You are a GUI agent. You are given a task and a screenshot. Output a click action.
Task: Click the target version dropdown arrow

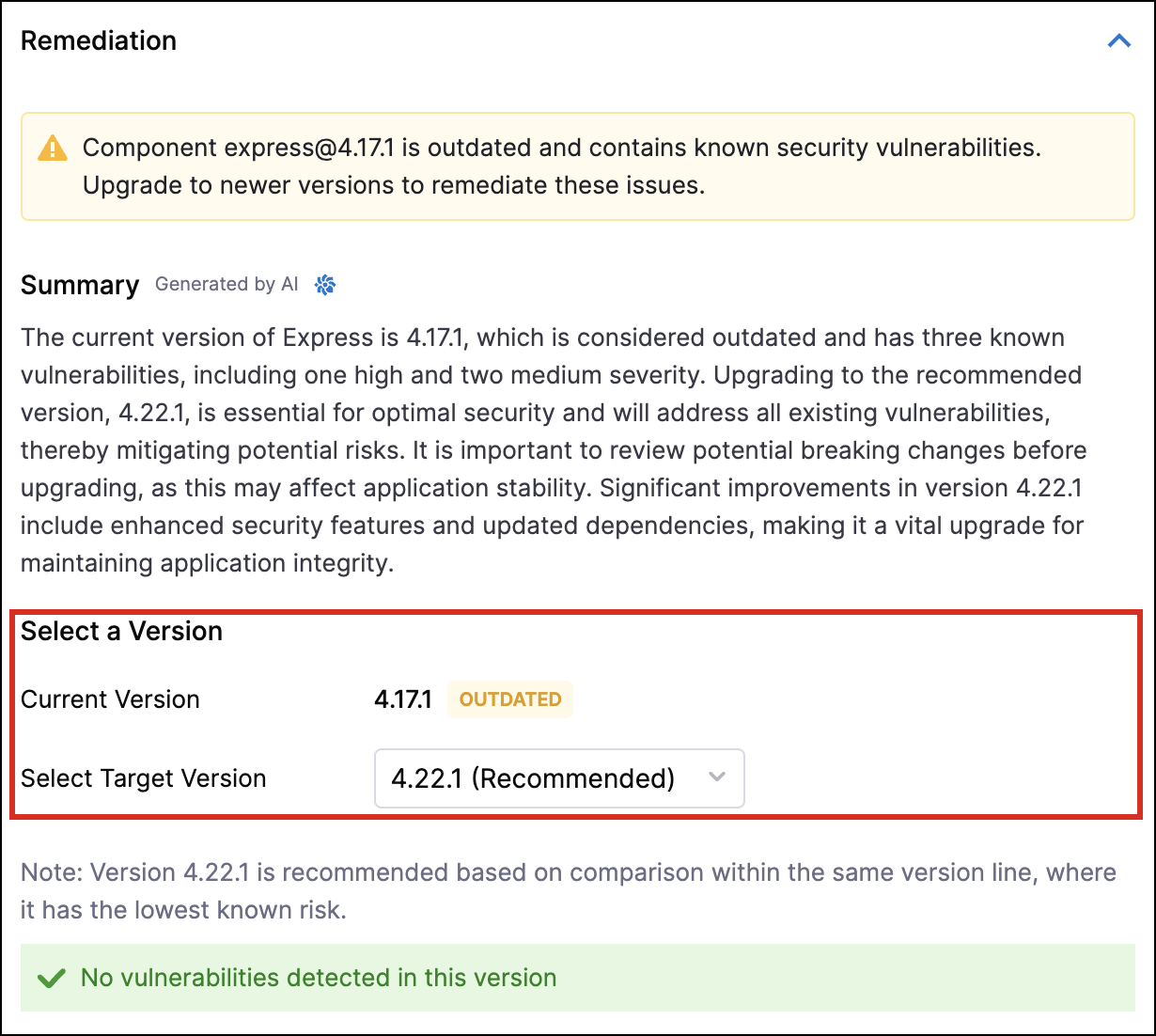click(717, 777)
